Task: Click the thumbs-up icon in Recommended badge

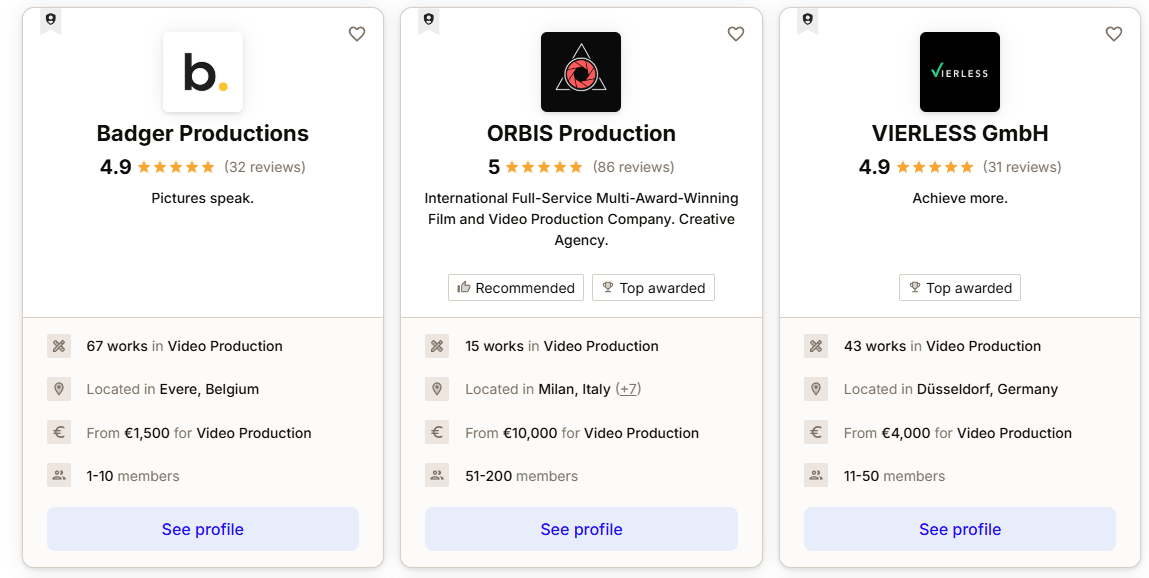Action: click(464, 287)
